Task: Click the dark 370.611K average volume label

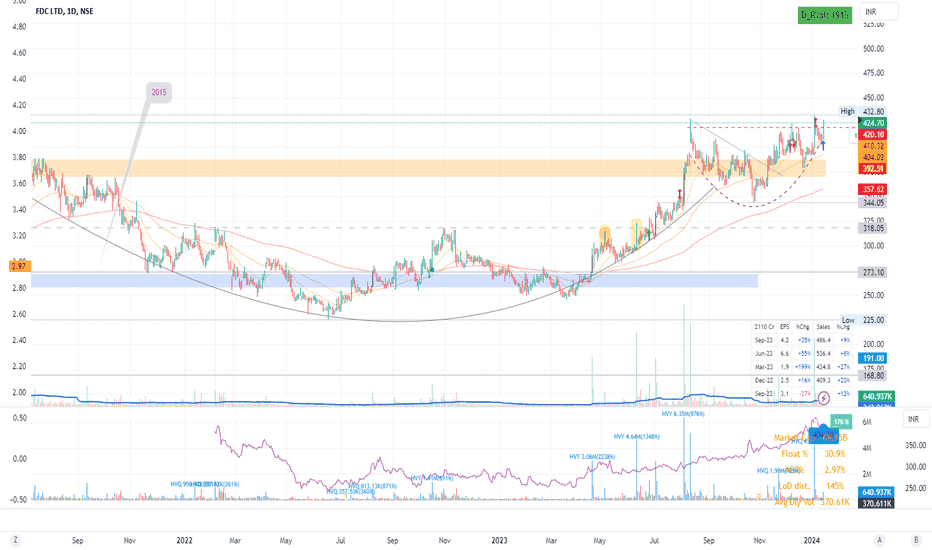Action: (877, 503)
